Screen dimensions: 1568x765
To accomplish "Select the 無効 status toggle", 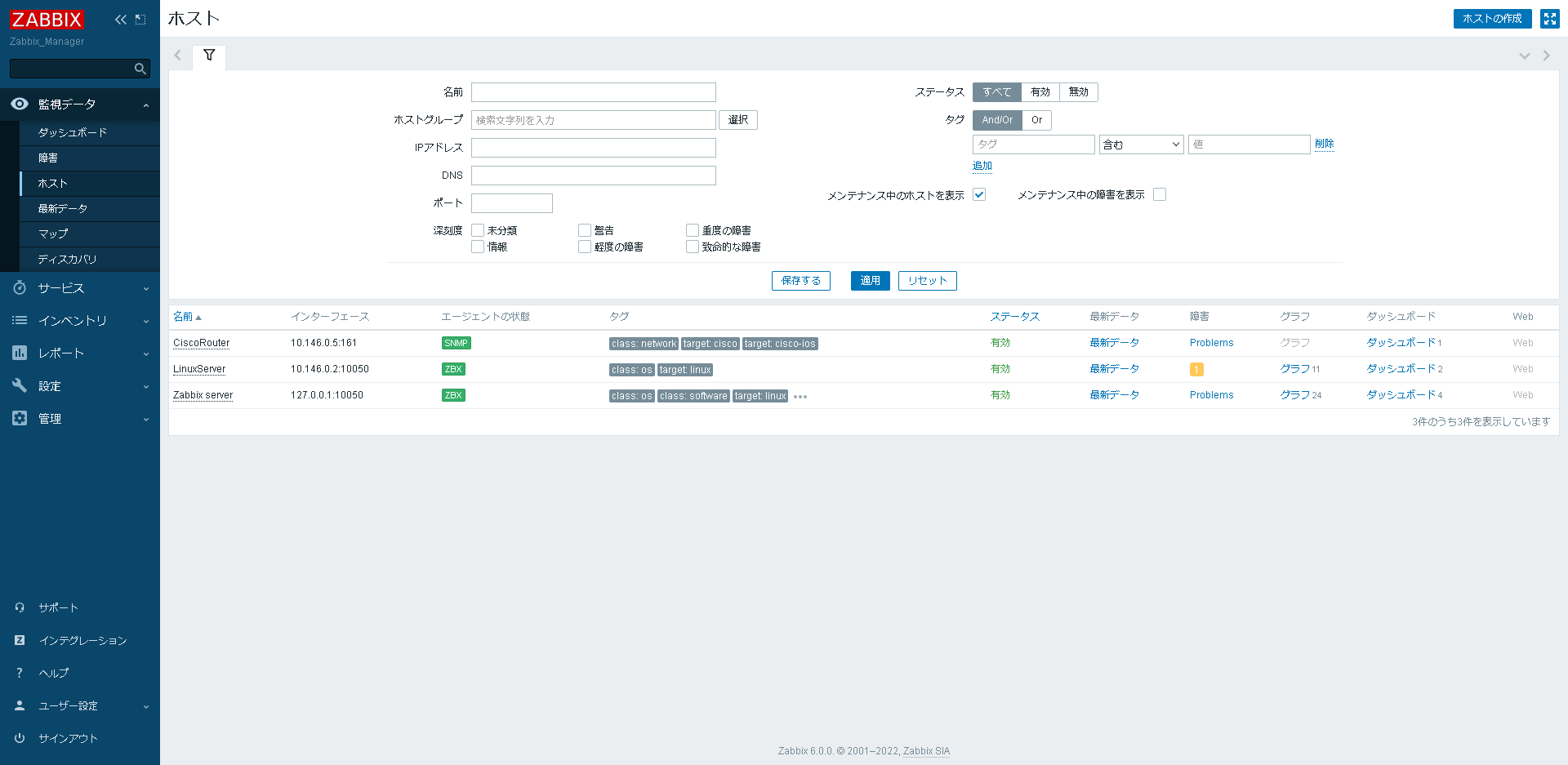I will click(x=1079, y=92).
